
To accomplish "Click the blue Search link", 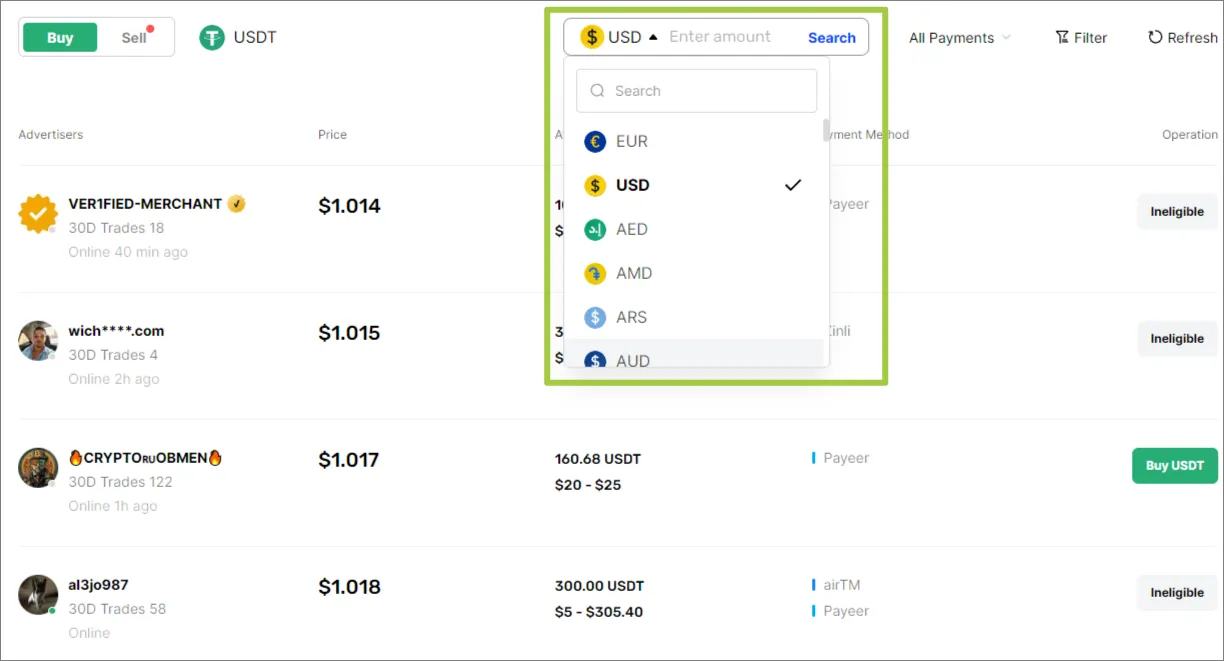I will [x=831, y=36].
